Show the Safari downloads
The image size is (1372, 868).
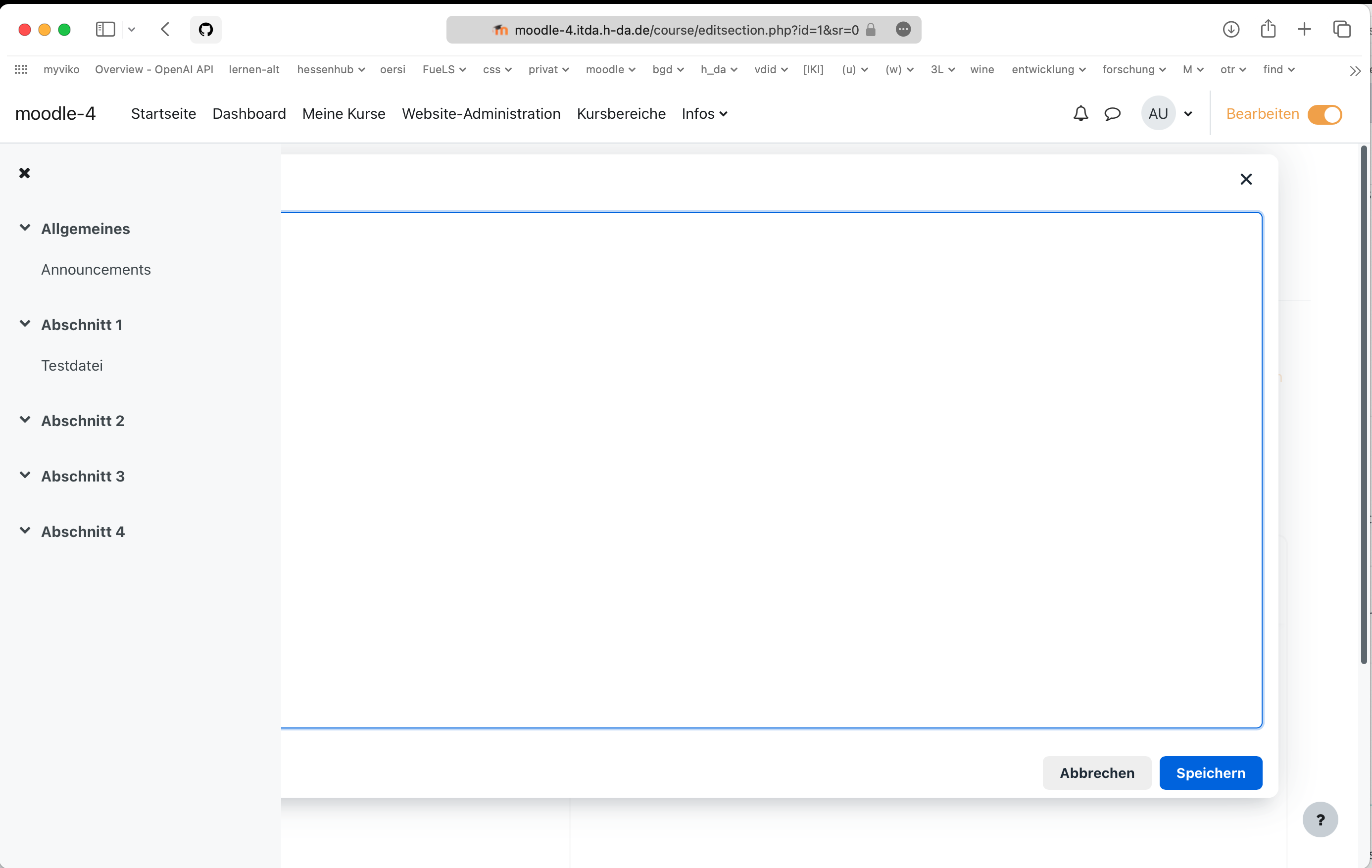point(1231,29)
